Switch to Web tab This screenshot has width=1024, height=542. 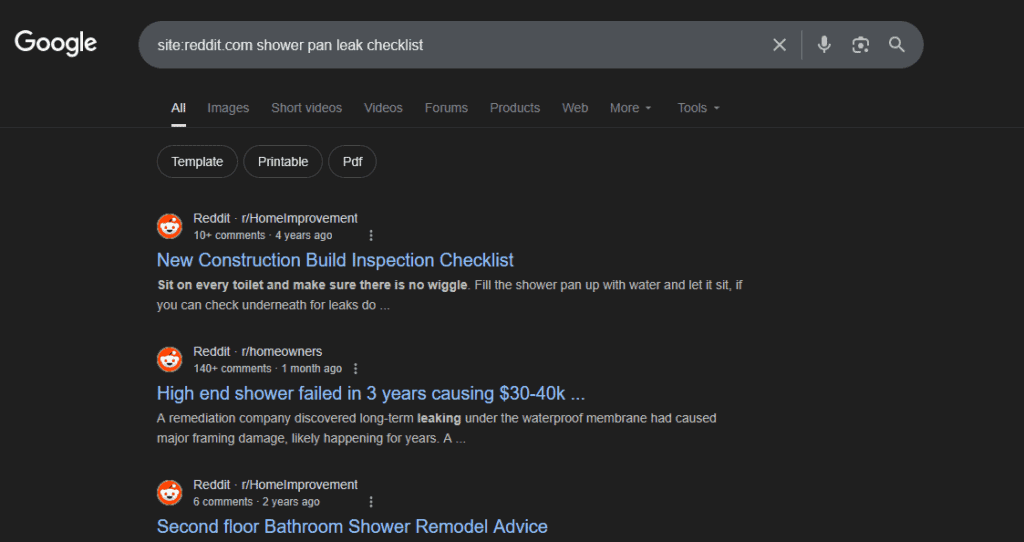pyautogui.click(x=575, y=108)
